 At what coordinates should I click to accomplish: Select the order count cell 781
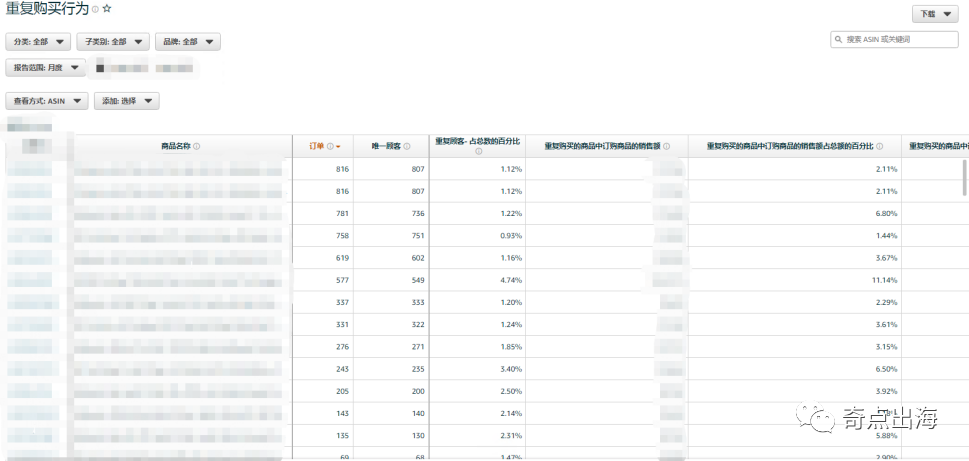342,213
